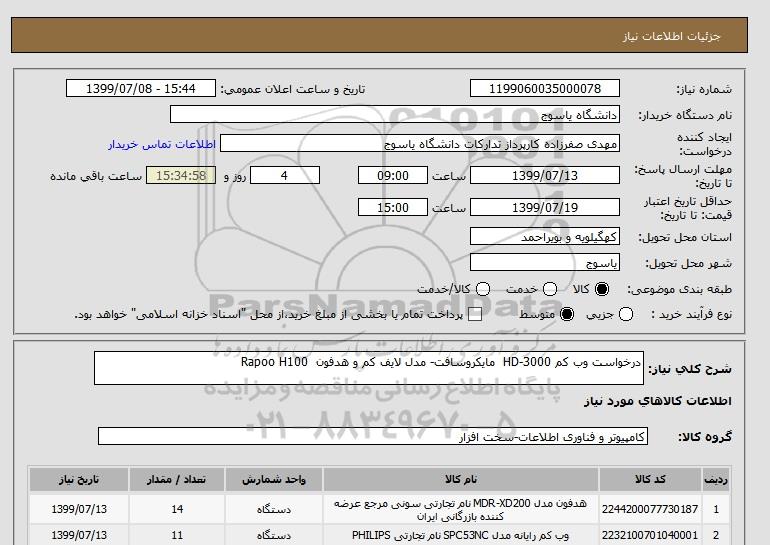Click the واحد شمارش column header
This screenshot has width=770, height=545.
click(274, 480)
